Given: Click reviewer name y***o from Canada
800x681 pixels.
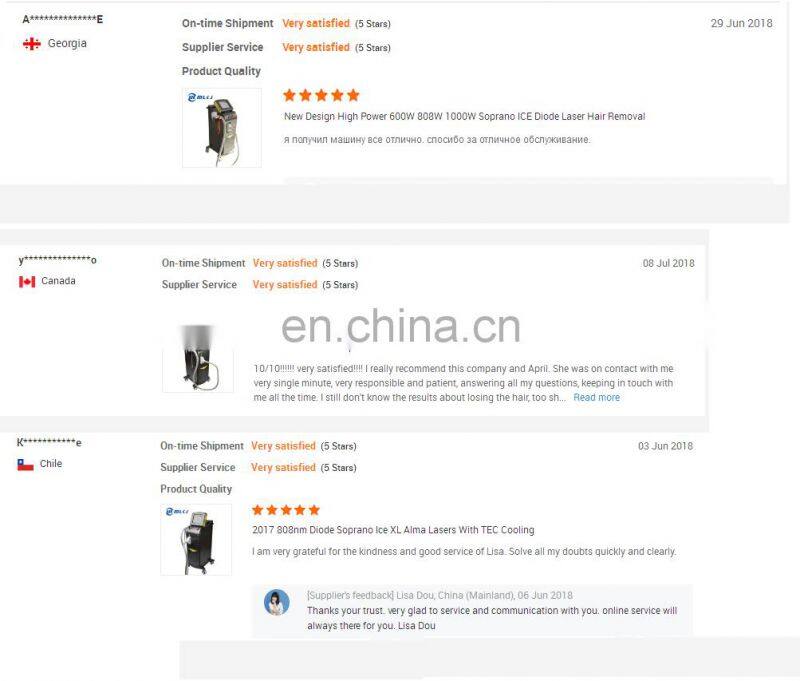Looking at the screenshot, I should click(x=58, y=260).
